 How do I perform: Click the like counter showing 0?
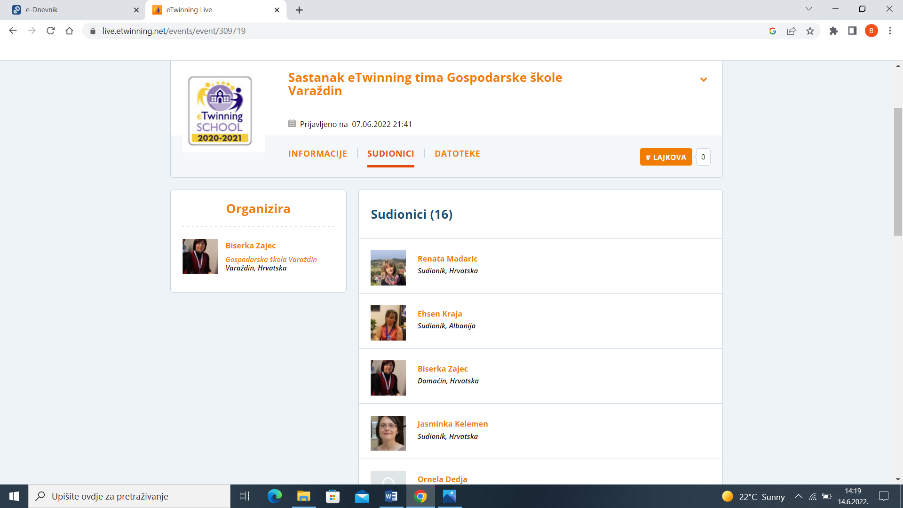point(703,157)
